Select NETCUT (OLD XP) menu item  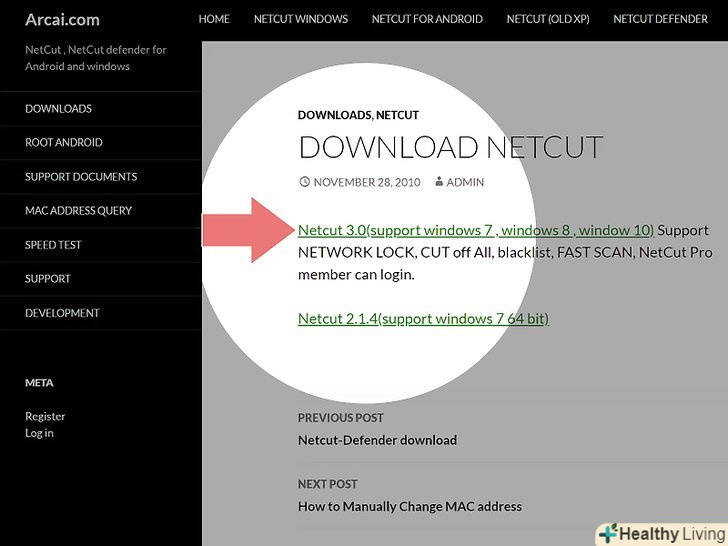click(548, 19)
